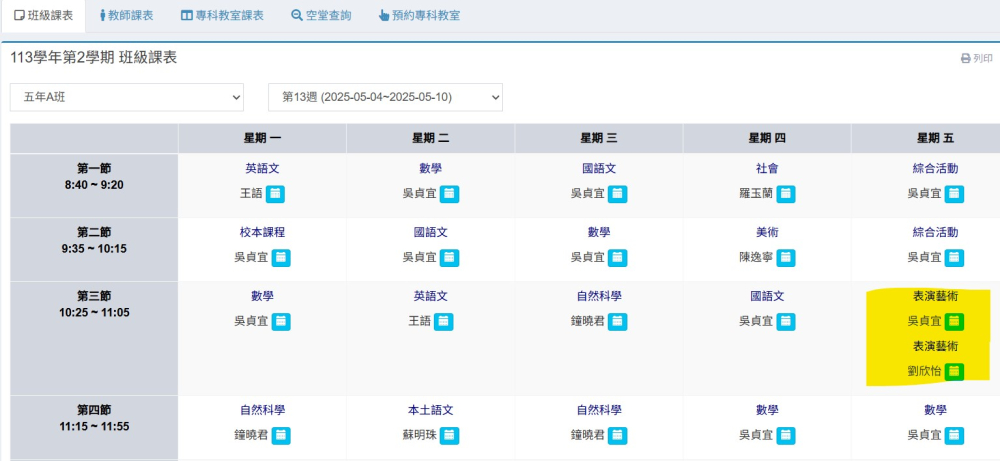Expand the 五年A班 class dropdown
This screenshot has height=461, width=1000.
coord(126,98)
